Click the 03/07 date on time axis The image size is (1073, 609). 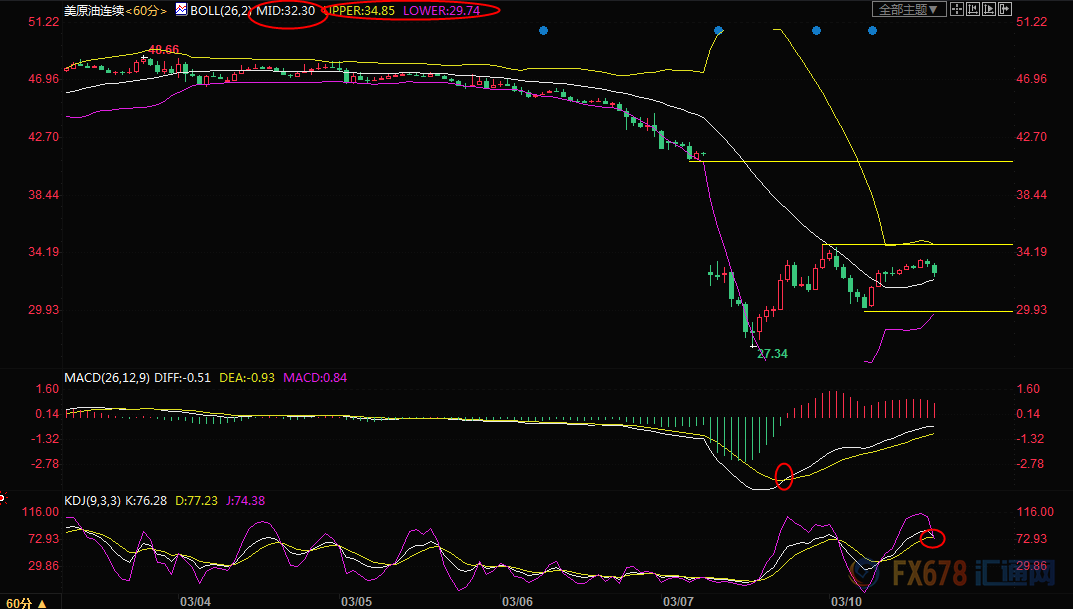(678, 602)
